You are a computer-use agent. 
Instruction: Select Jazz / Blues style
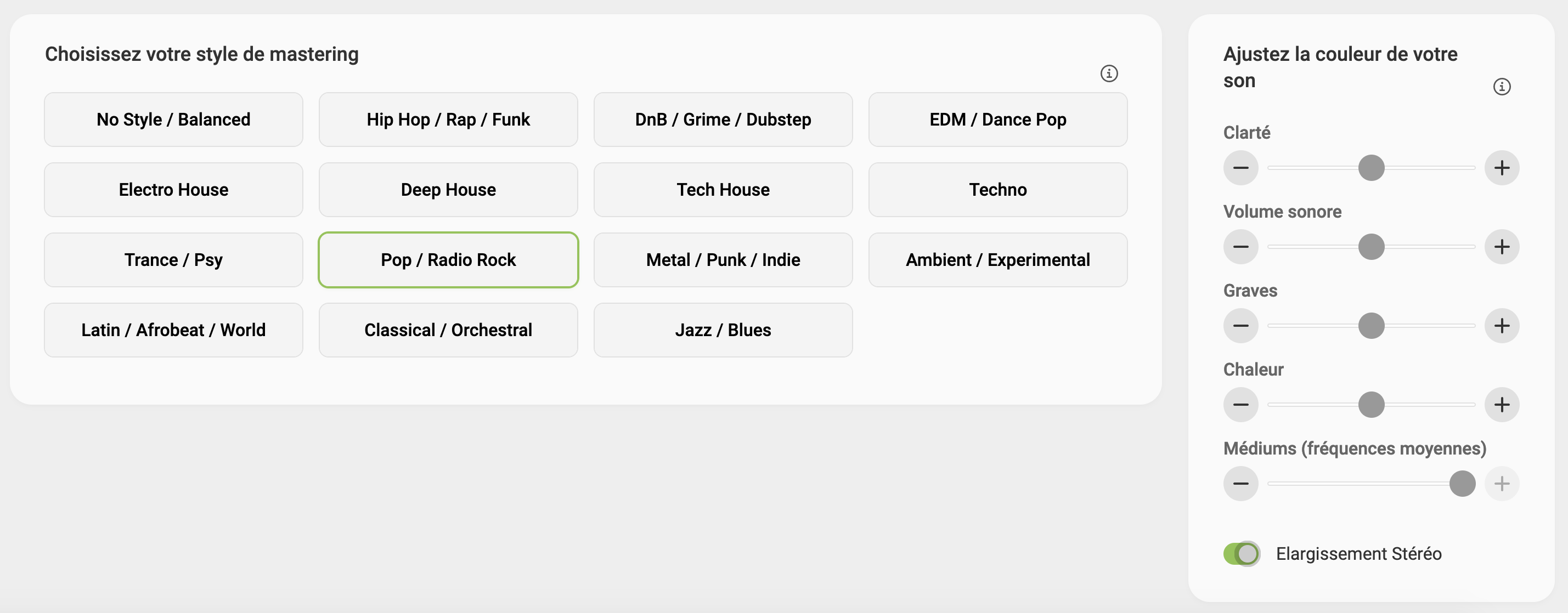tap(723, 330)
